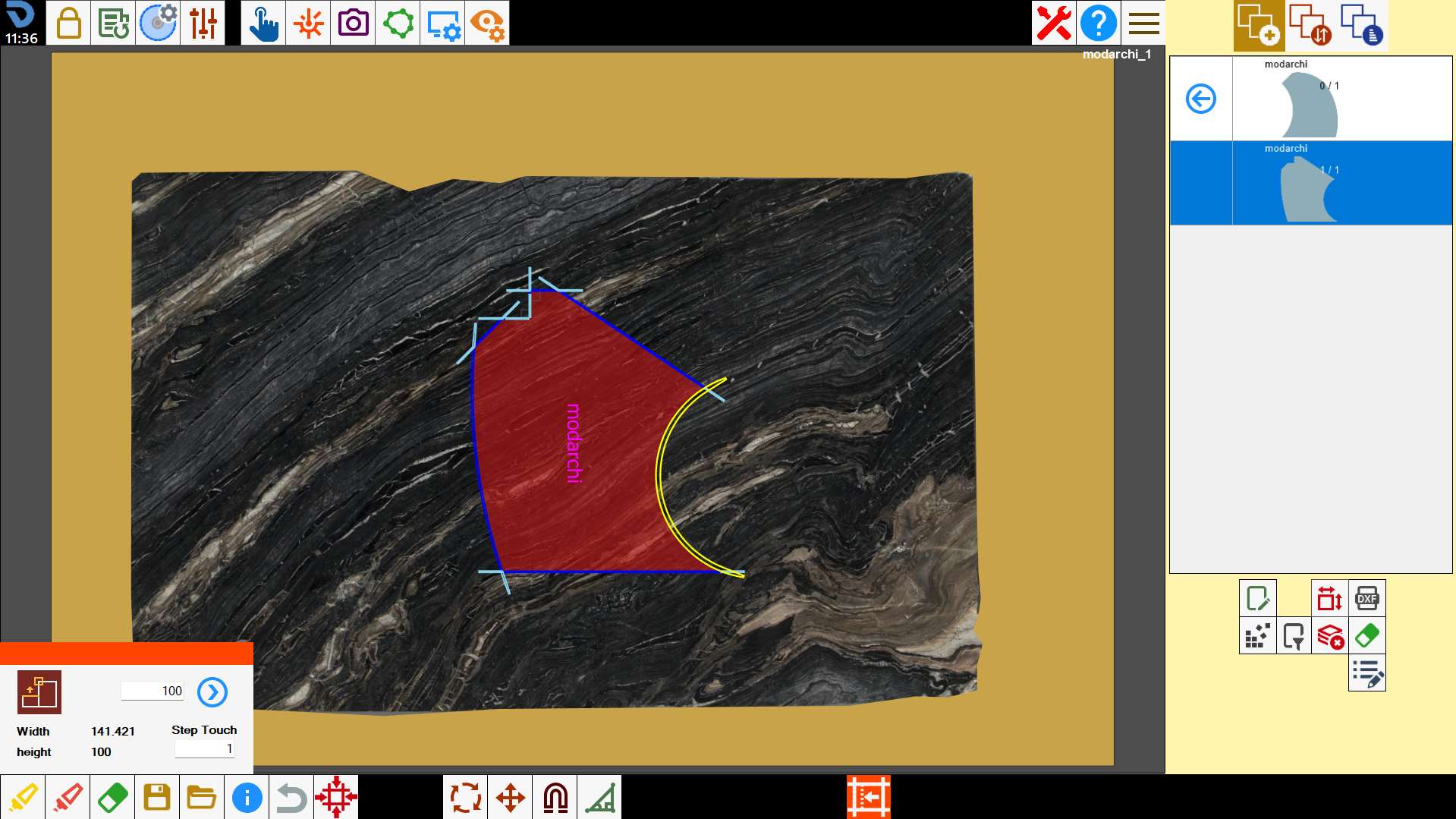This screenshot has height=819, width=1456.
Task: Open the help question mark
Action: point(1099,23)
